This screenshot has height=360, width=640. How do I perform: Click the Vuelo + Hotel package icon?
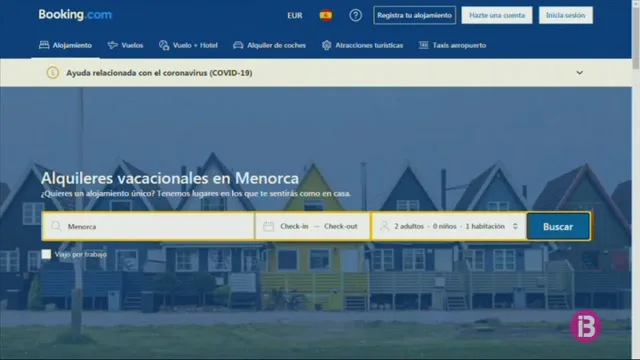click(x=164, y=45)
